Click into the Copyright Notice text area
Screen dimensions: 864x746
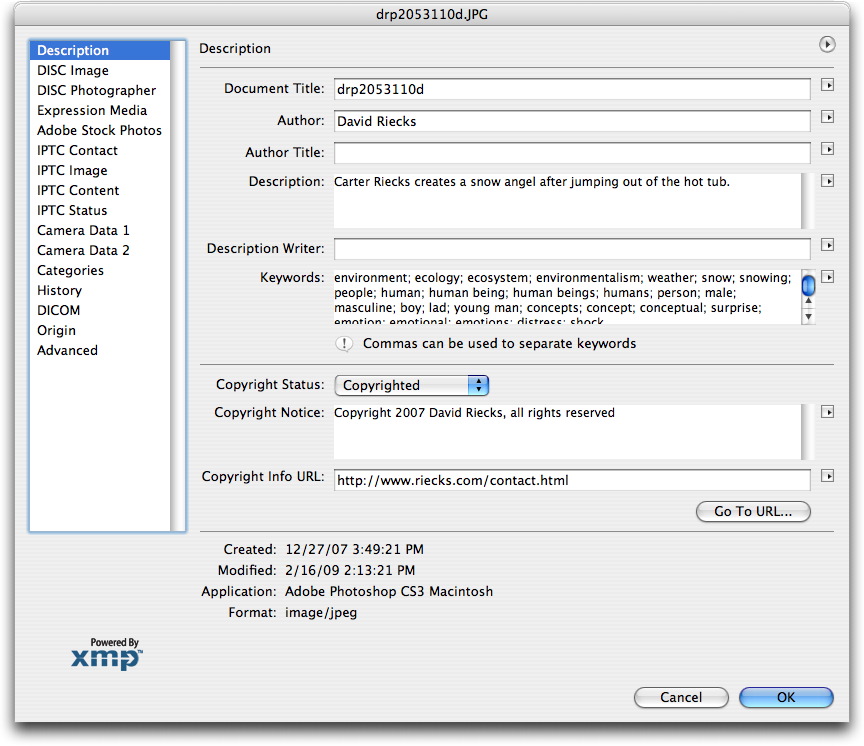point(568,432)
